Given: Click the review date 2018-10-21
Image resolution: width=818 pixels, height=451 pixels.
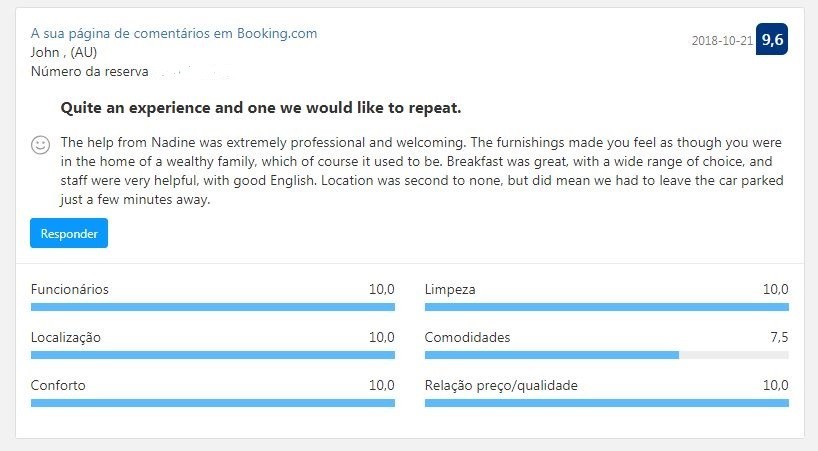Looking at the screenshot, I should coord(722,41).
